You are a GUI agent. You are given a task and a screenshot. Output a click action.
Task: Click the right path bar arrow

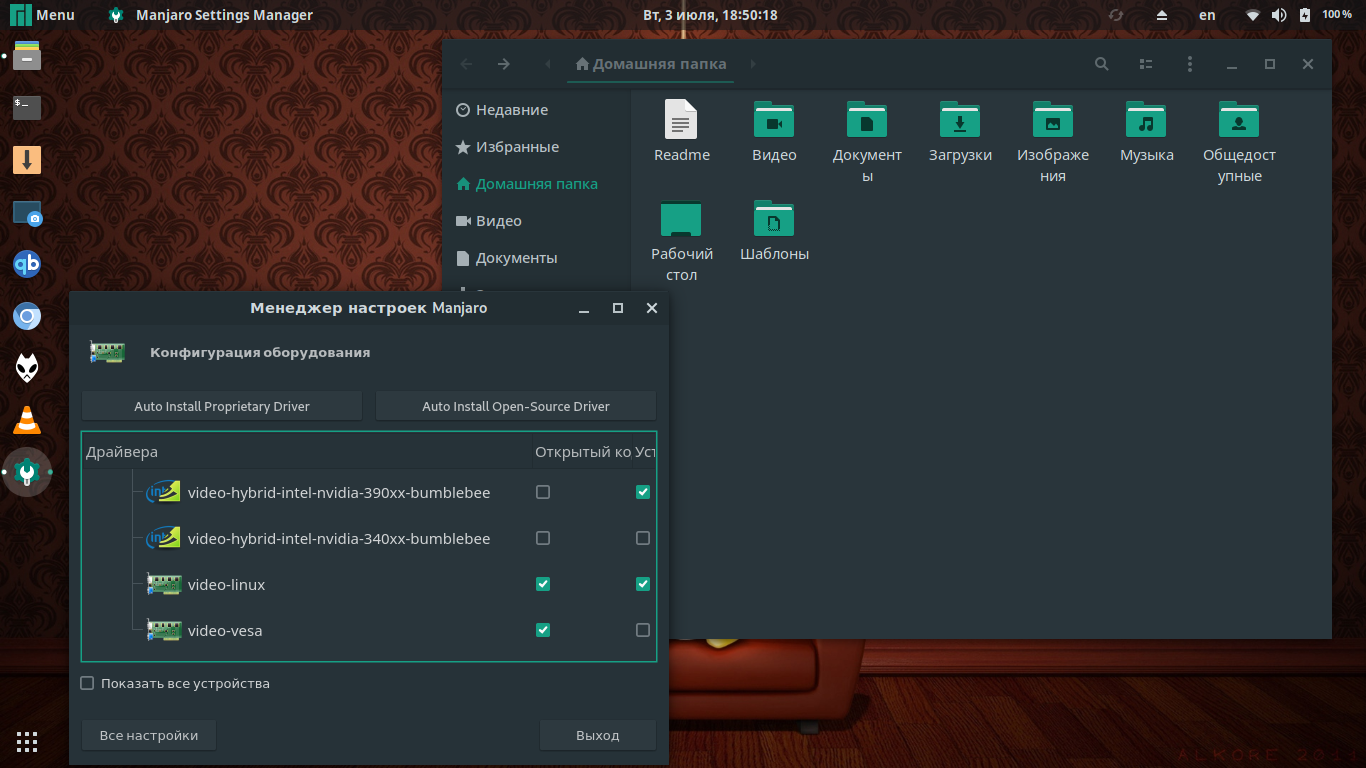(753, 64)
